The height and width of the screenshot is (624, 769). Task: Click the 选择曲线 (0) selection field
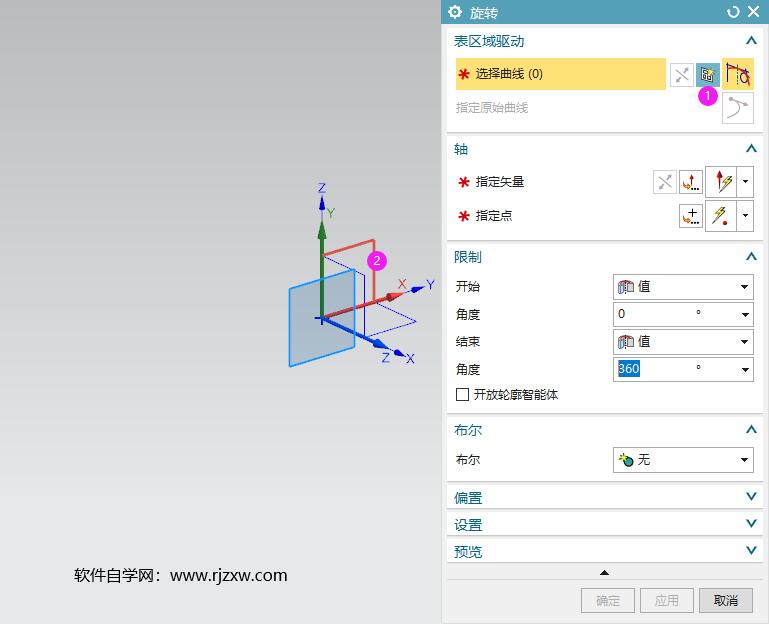[561, 74]
